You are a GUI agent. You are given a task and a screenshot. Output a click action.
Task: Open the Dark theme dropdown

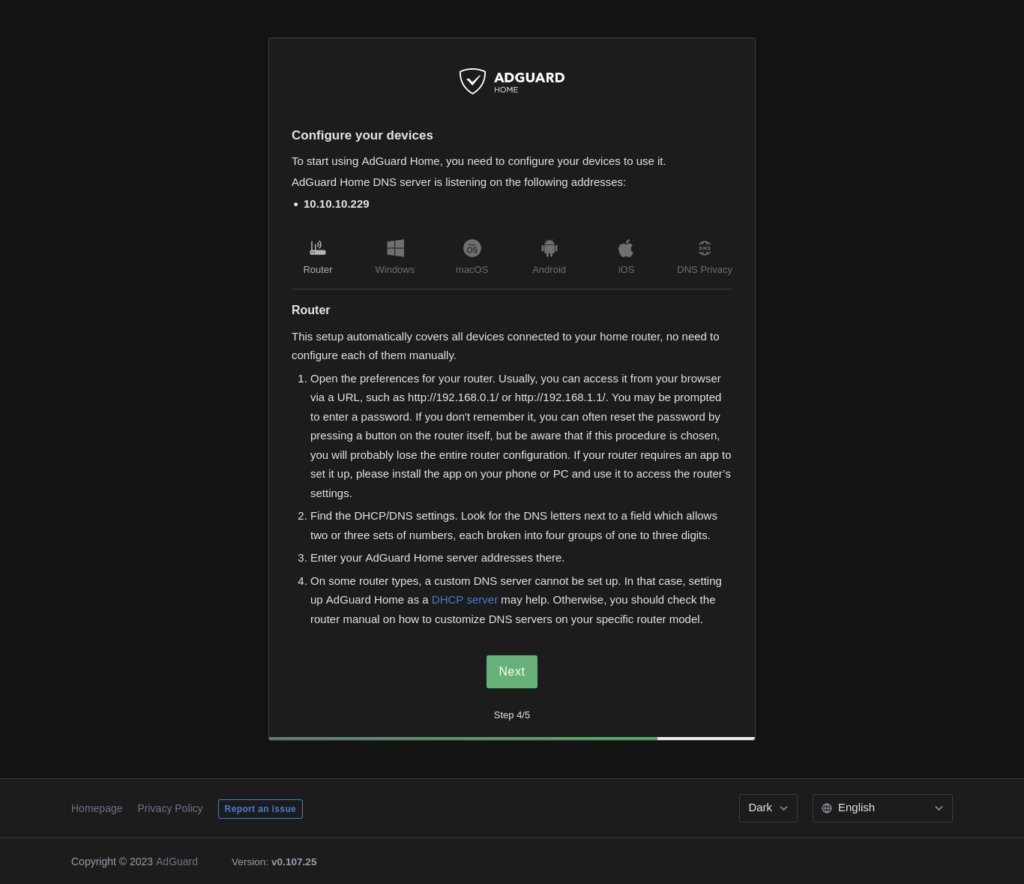(x=768, y=808)
